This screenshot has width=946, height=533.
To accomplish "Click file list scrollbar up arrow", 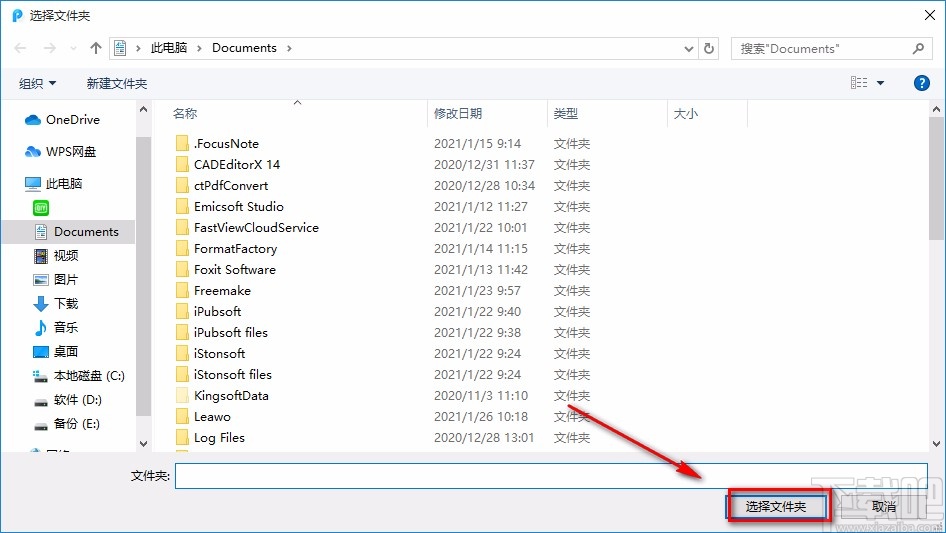I will point(936,110).
